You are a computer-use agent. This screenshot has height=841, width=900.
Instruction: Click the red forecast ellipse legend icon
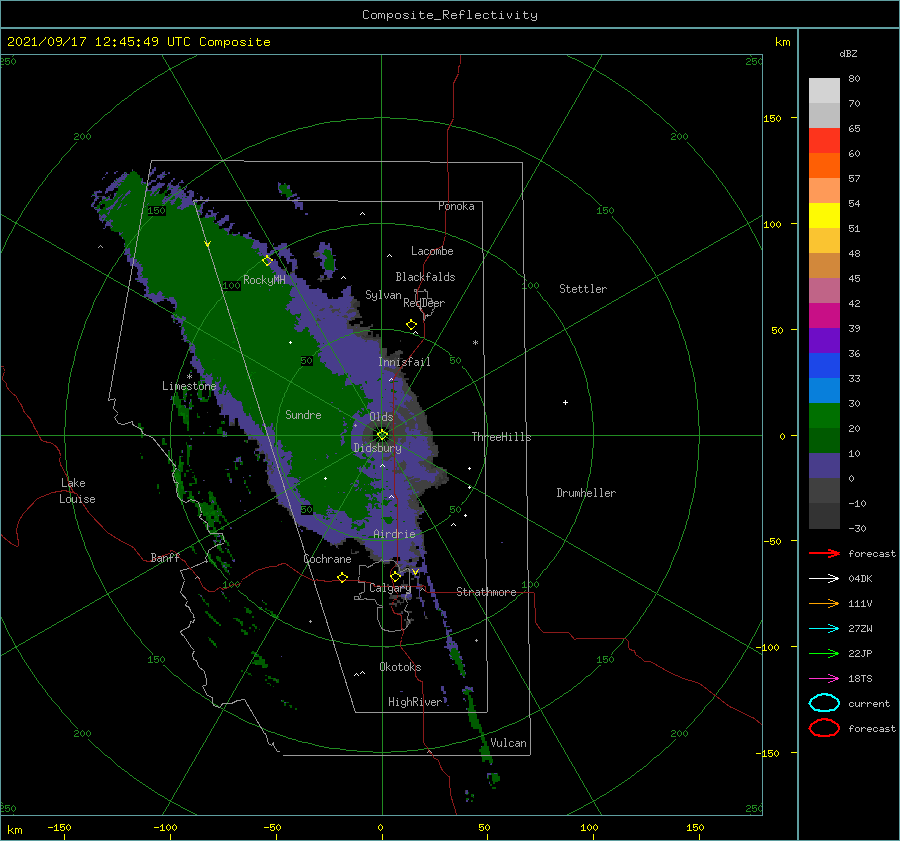(x=824, y=728)
